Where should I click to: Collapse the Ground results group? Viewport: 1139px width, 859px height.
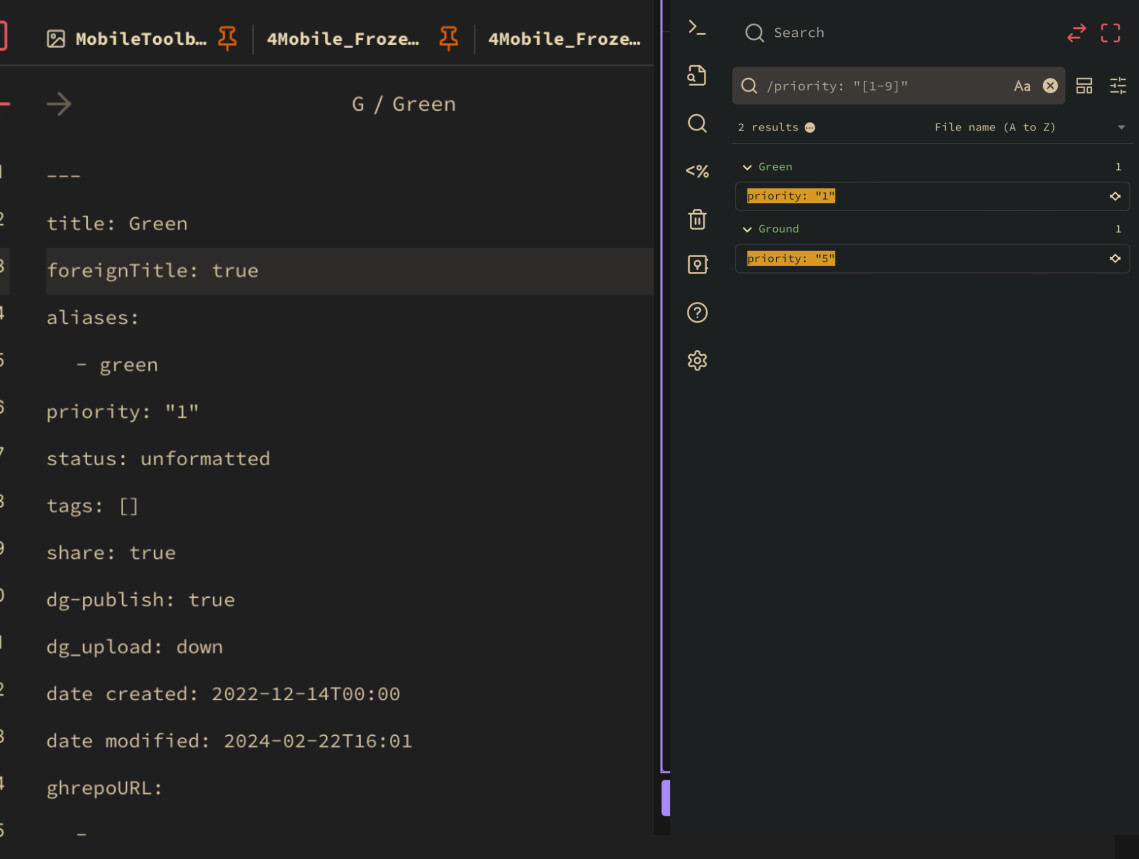[x=747, y=229]
